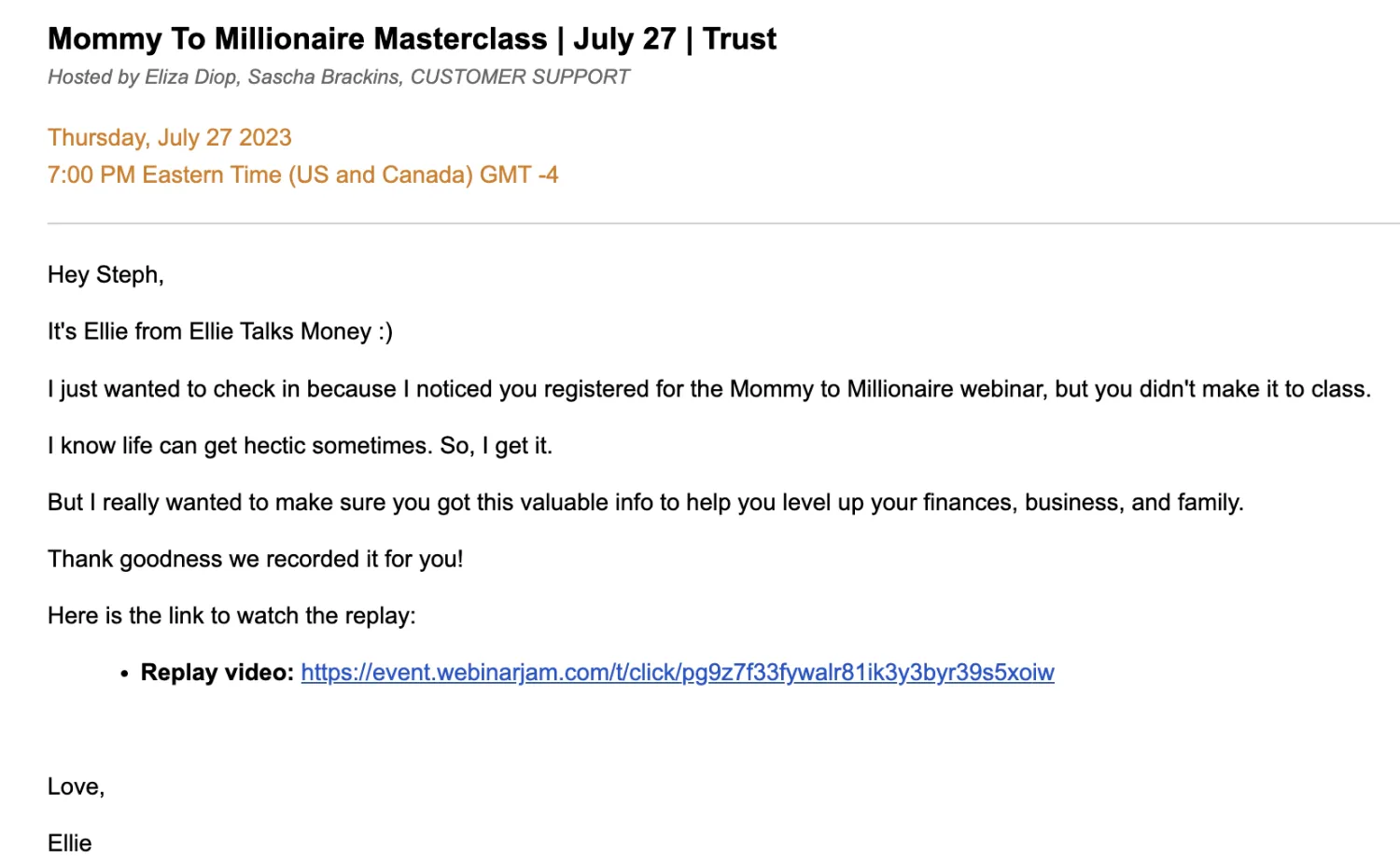This screenshot has width=1400, height=863.
Task: Open the webinarjam replay video link
Action: [x=677, y=673]
